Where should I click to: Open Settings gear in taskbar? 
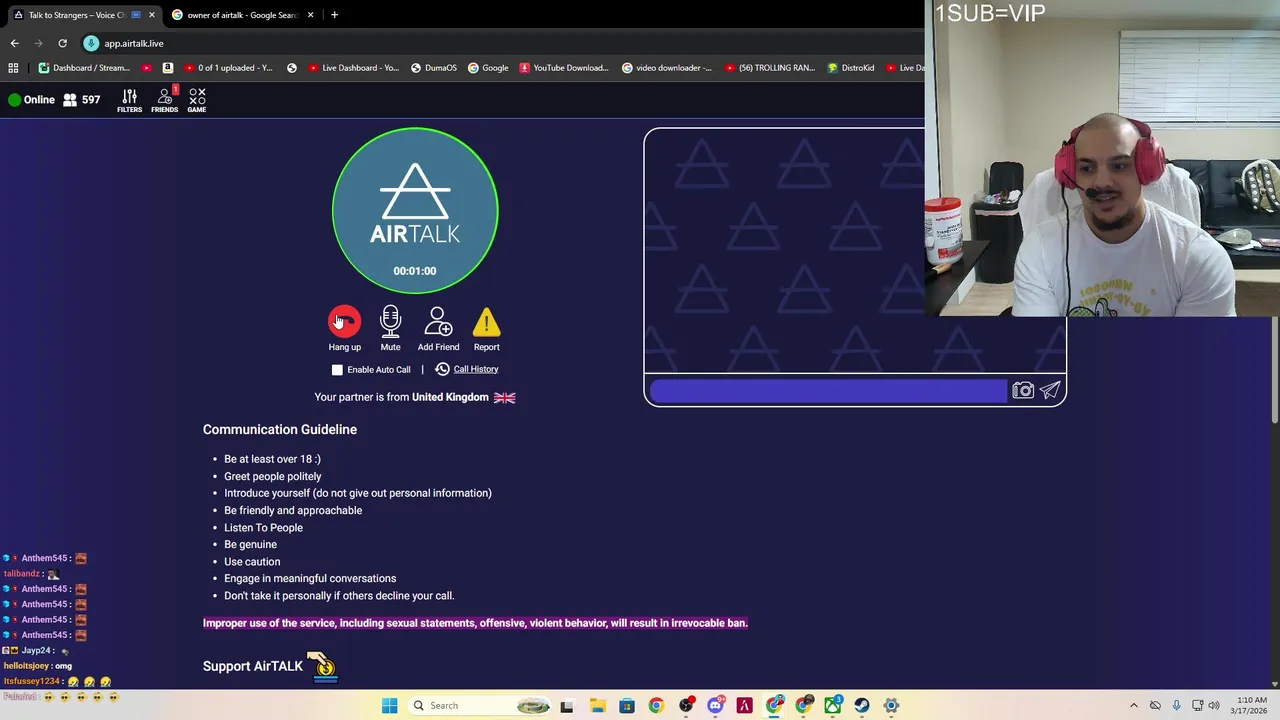click(891, 706)
